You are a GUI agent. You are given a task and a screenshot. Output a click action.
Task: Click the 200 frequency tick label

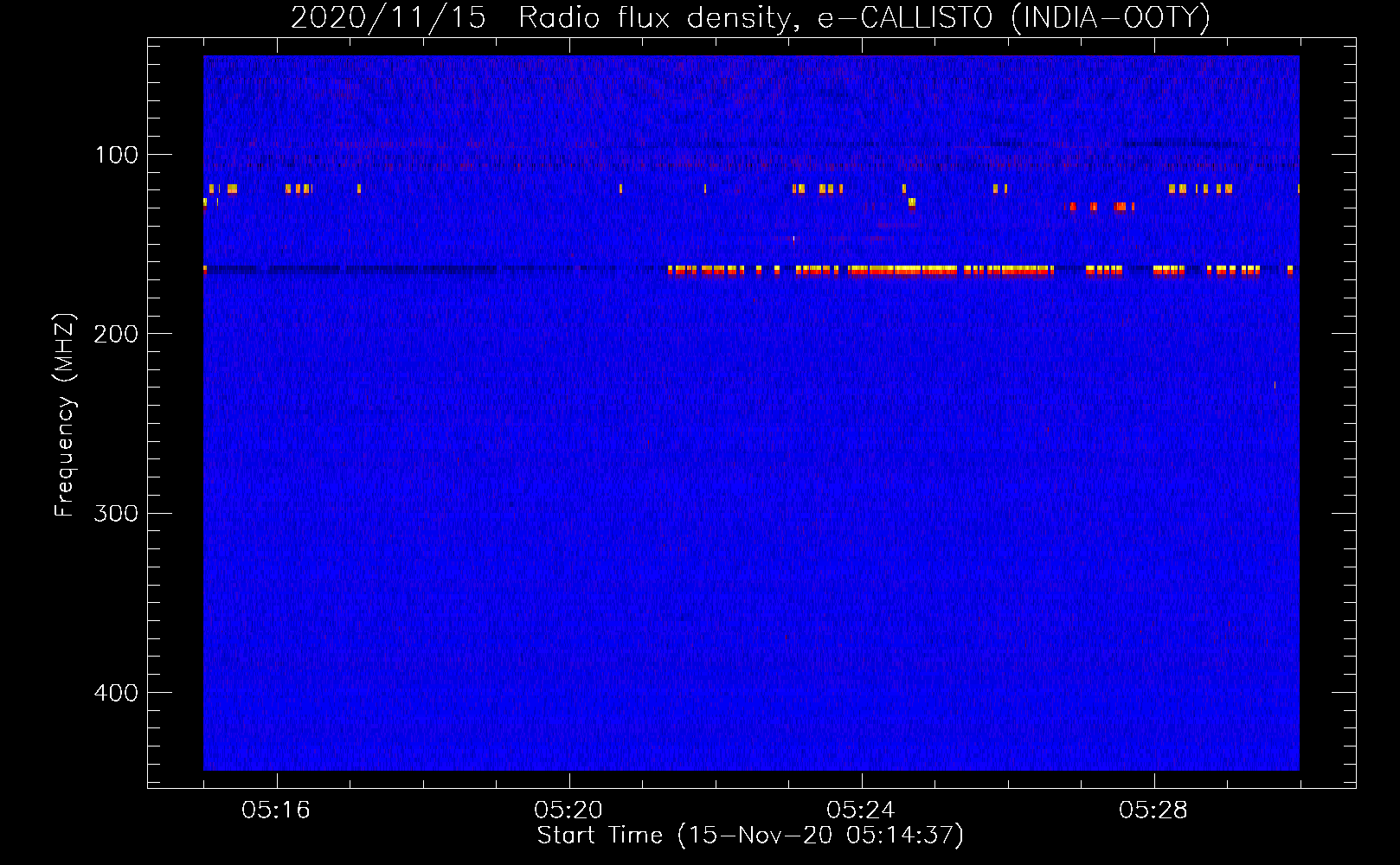pyautogui.click(x=116, y=334)
